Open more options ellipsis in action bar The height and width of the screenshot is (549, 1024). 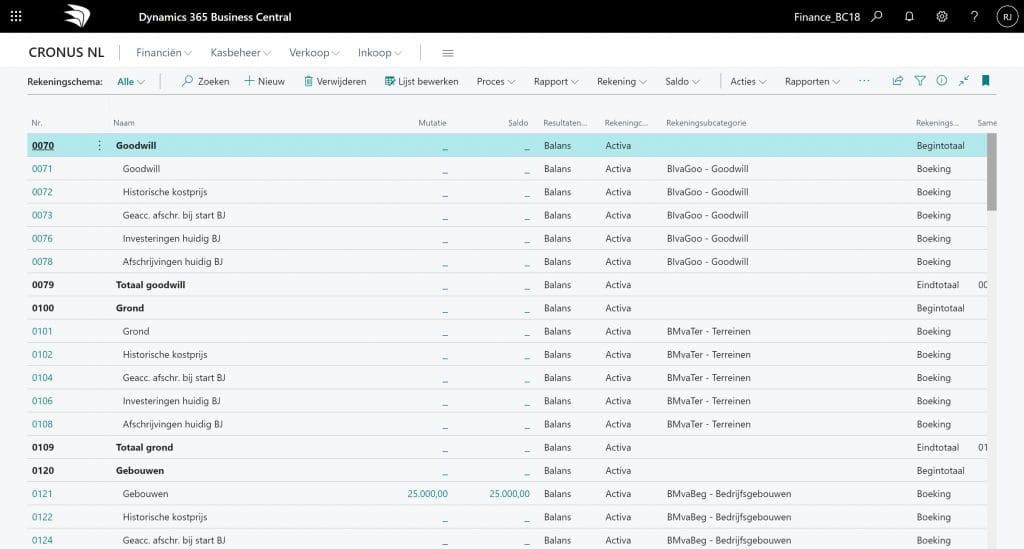coord(864,81)
